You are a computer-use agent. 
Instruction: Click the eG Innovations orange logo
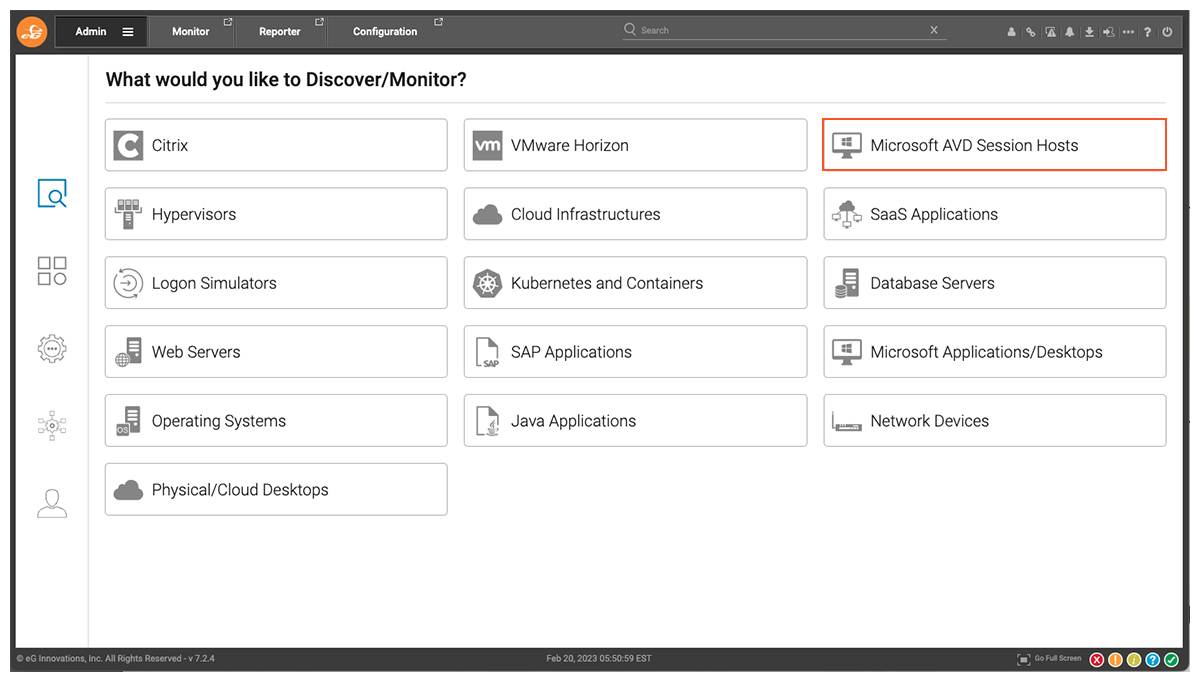pyautogui.click(x=32, y=32)
